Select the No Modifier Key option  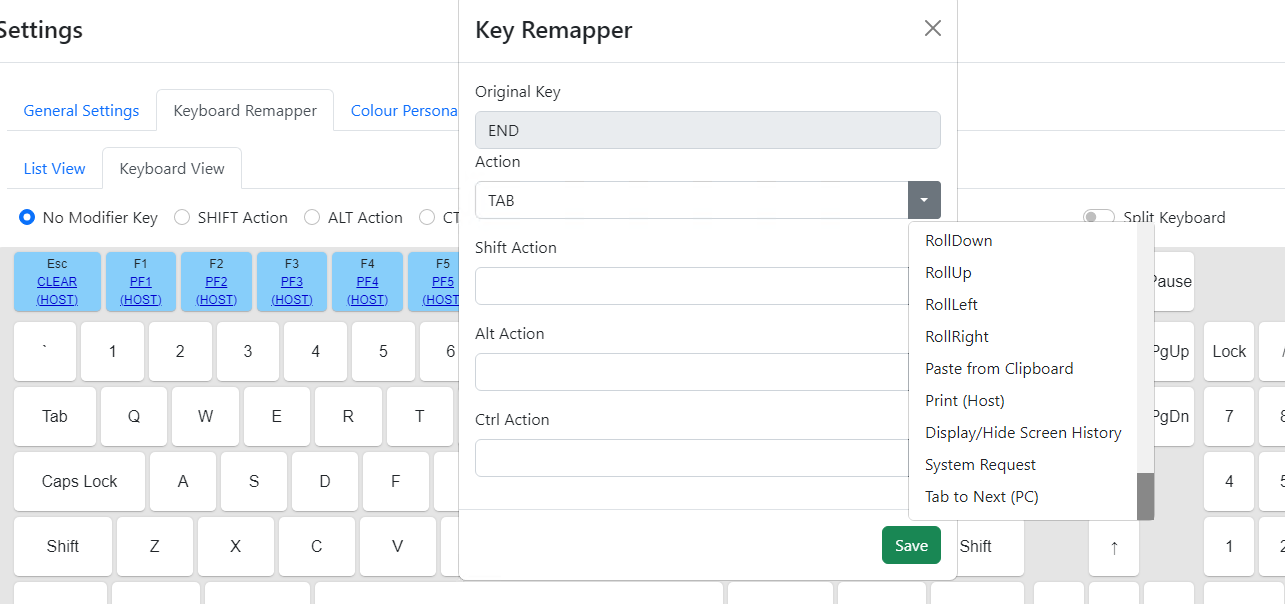pos(26,217)
